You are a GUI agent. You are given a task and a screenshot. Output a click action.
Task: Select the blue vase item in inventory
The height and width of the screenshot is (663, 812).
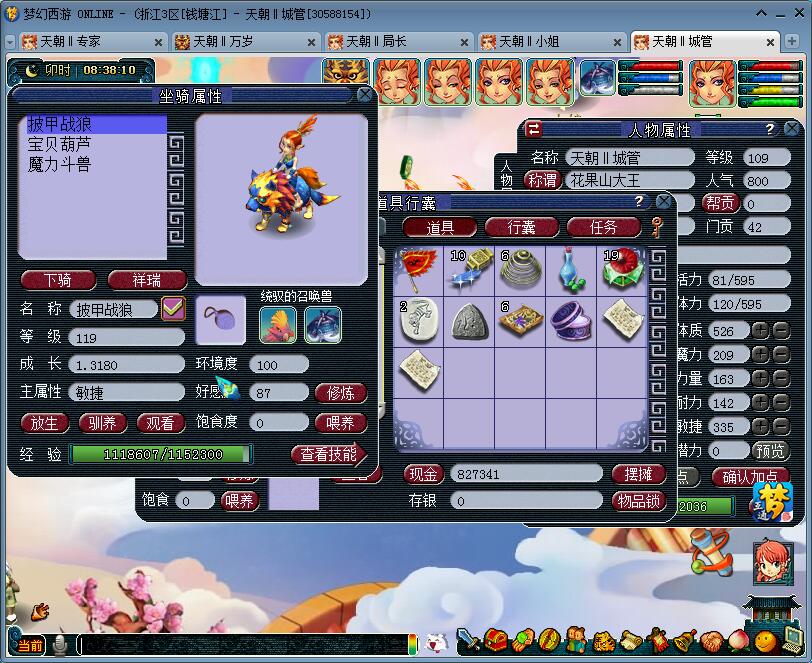pos(571,270)
